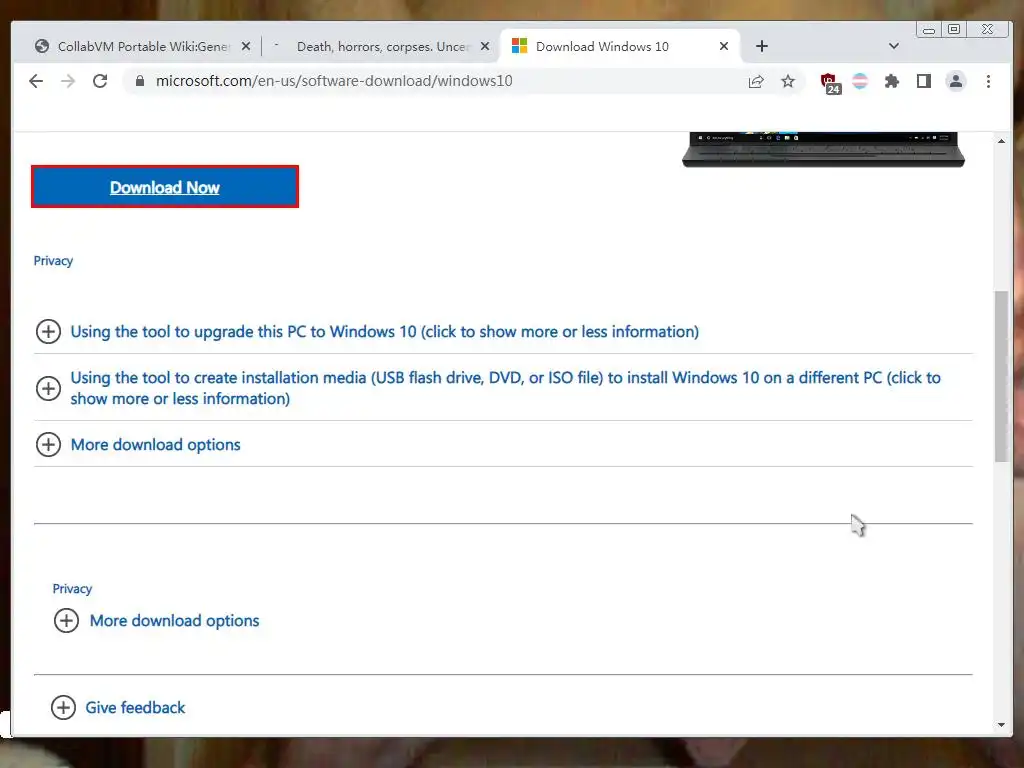Expand Using the tool to upgrade this PC
The image size is (1024, 768).
pos(385,331)
